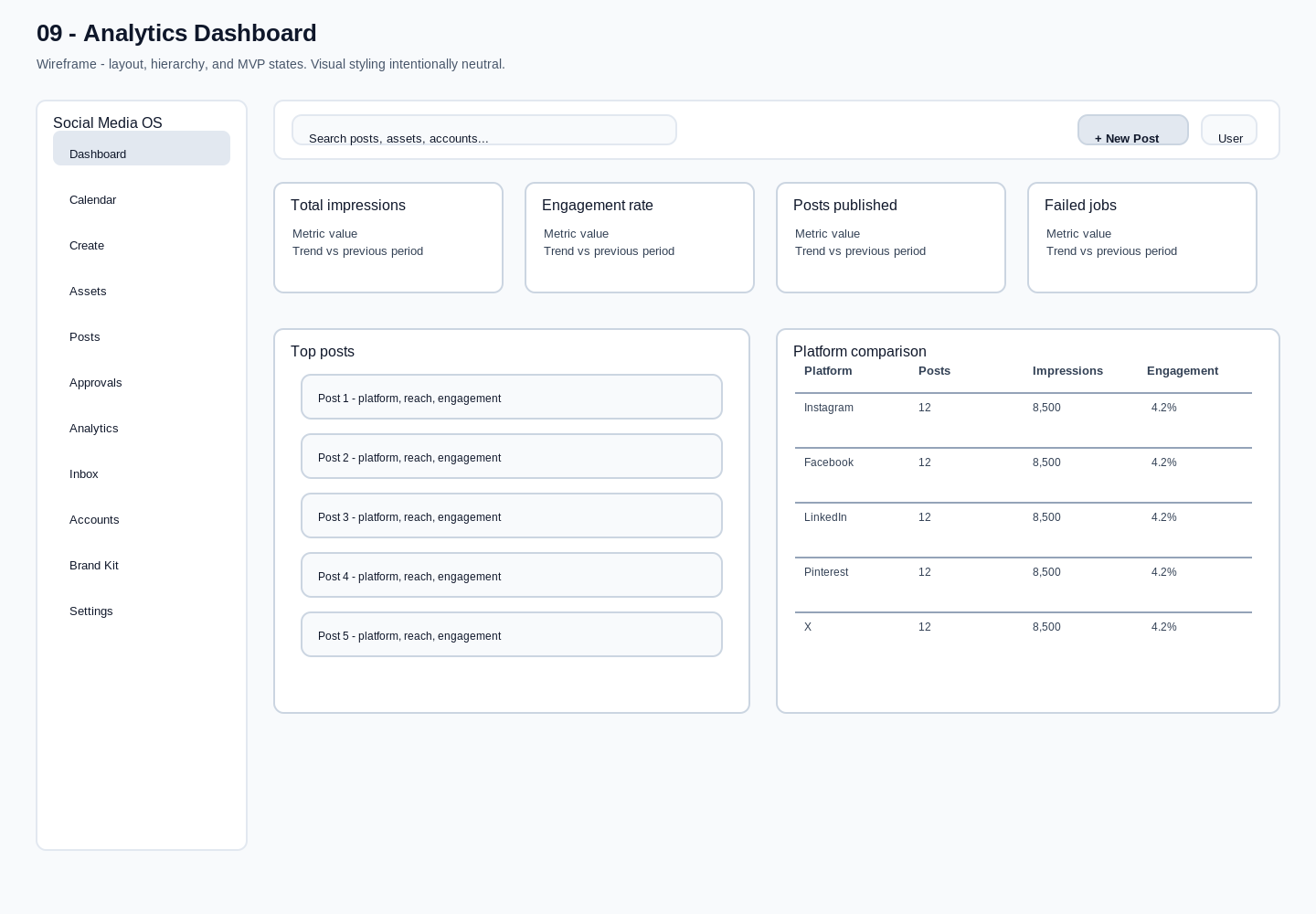
Task: Select the Posts published card
Action: pos(891,238)
